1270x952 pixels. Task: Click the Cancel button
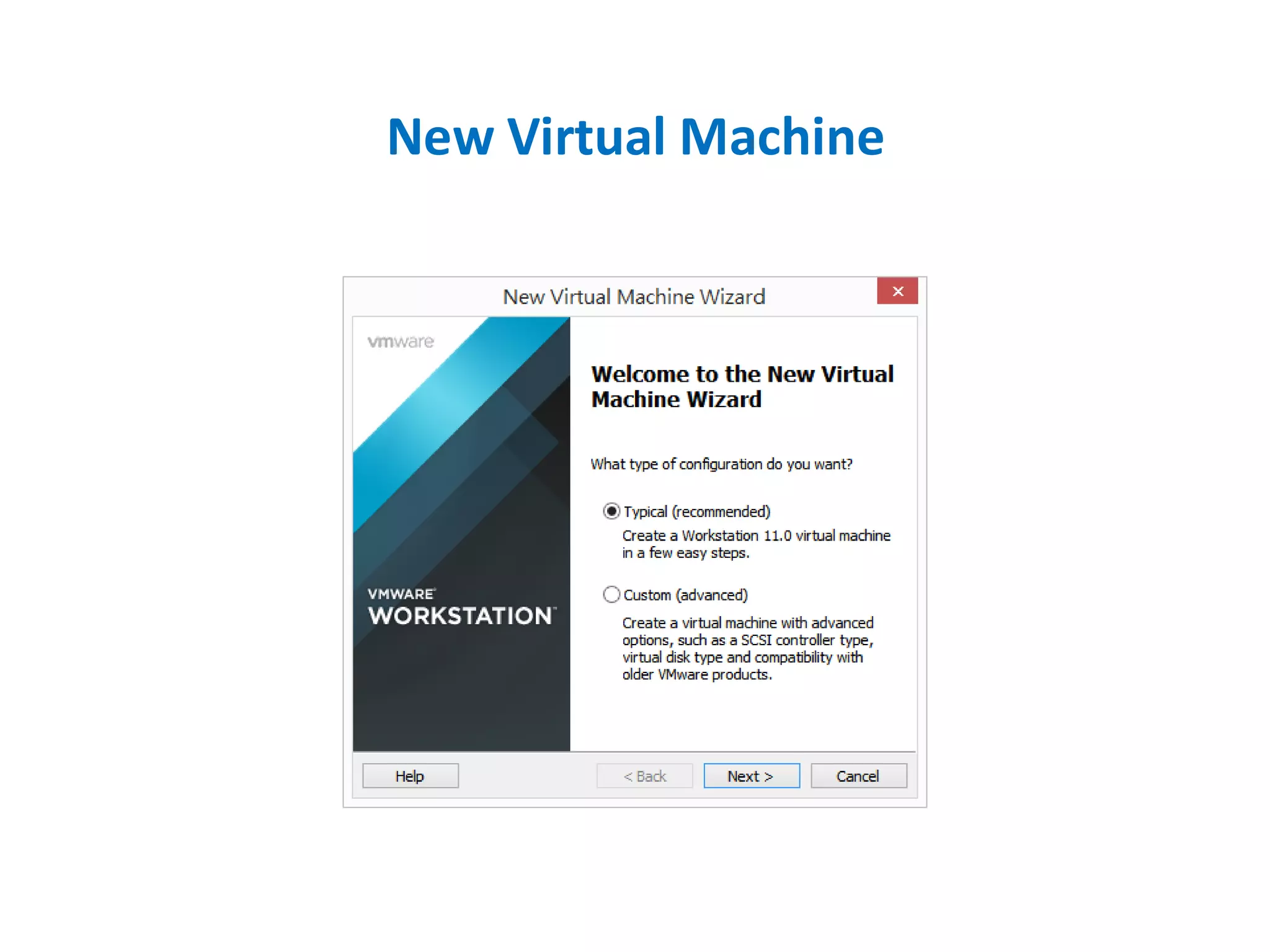(858, 776)
